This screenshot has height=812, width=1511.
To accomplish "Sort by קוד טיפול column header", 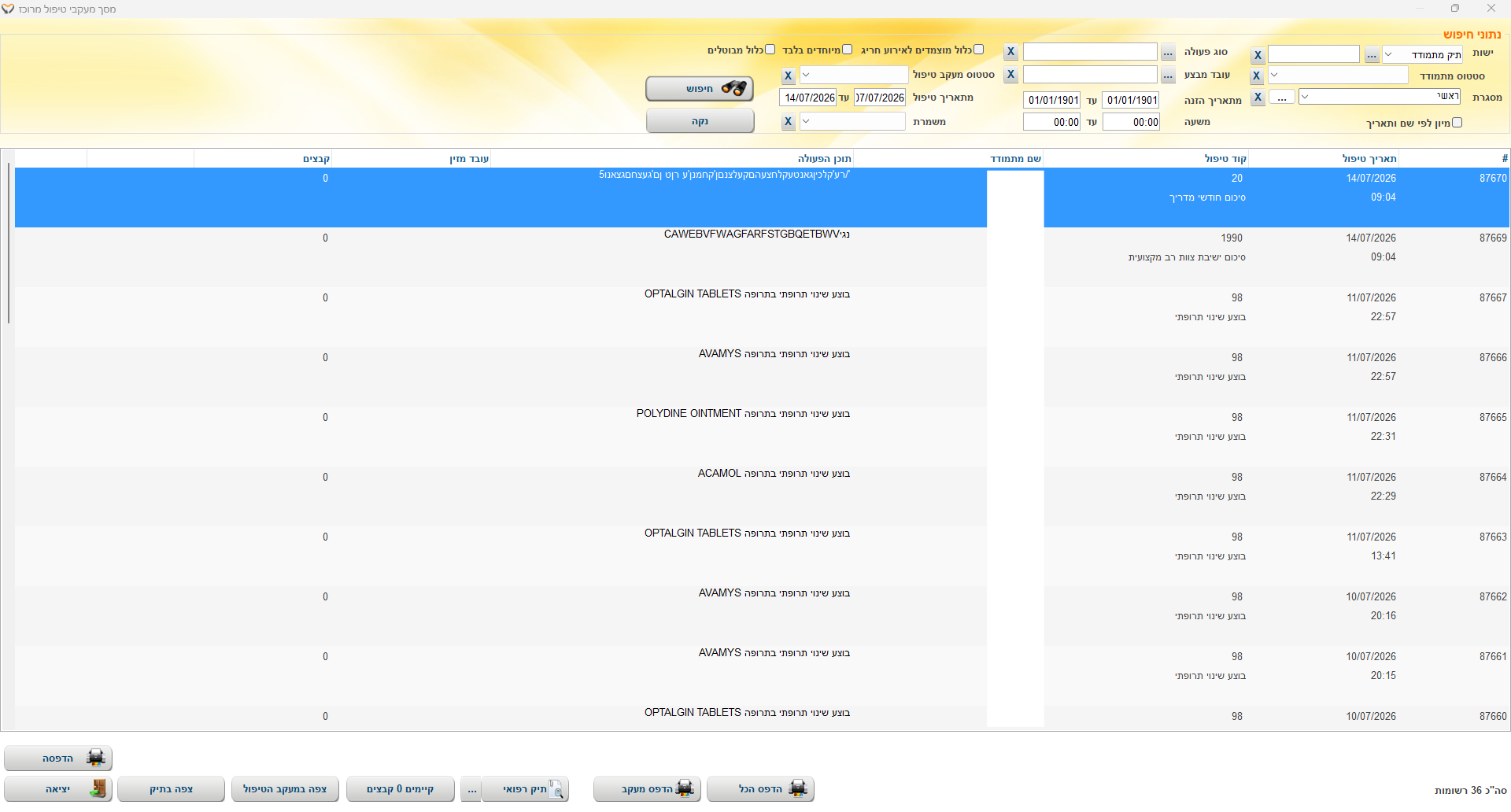I will click(x=1146, y=158).
